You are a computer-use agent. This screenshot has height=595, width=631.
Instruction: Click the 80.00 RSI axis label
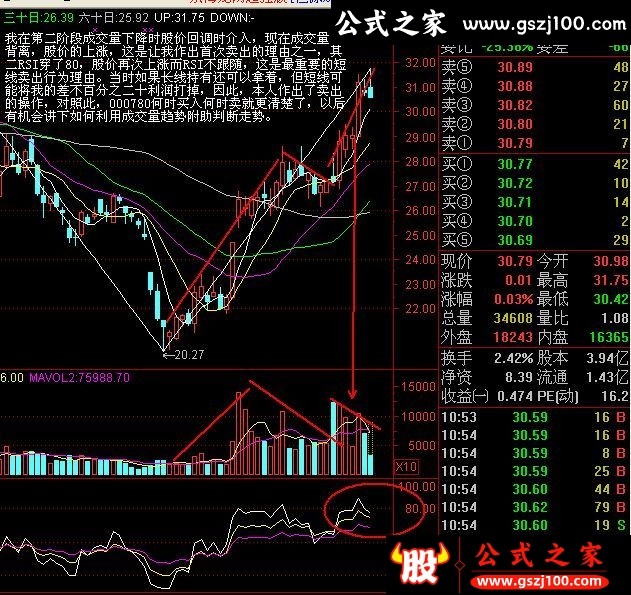(x=421, y=509)
